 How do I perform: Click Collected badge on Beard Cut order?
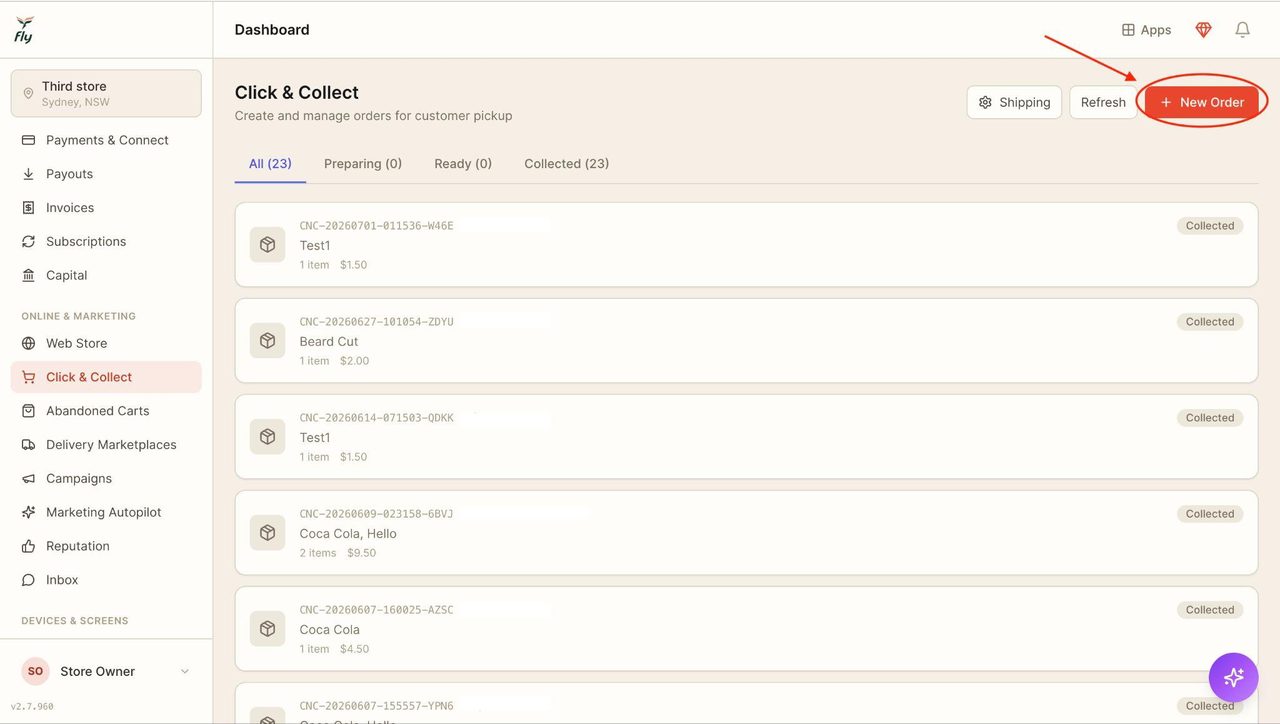1210,322
